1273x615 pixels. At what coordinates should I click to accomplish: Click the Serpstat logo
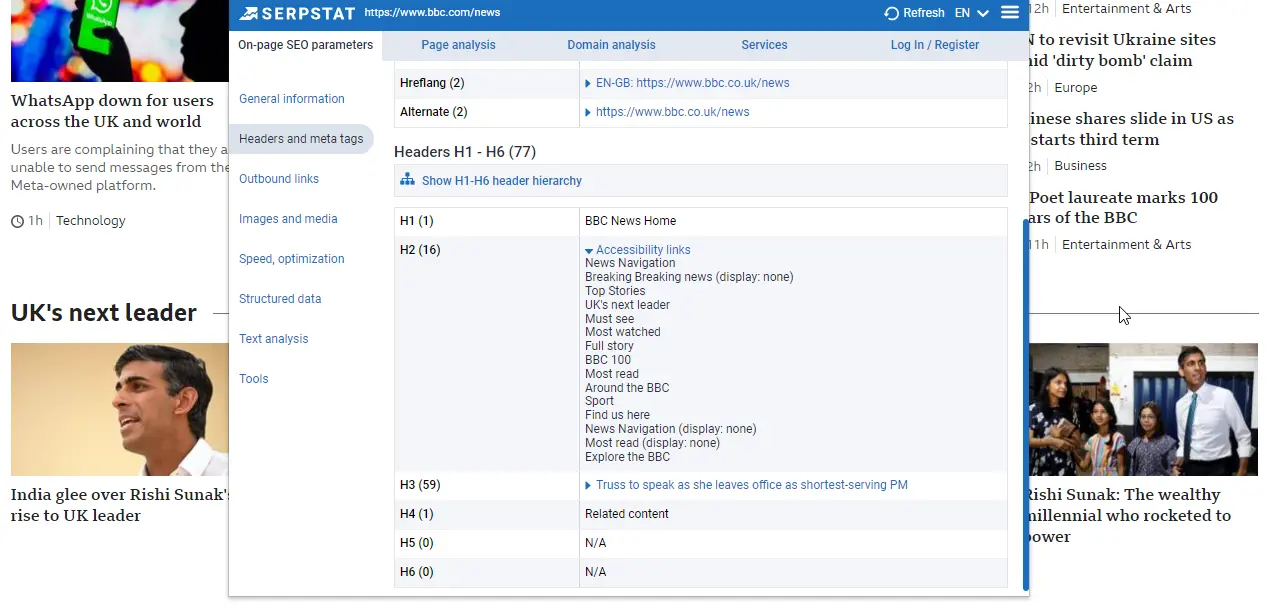(297, 13)
